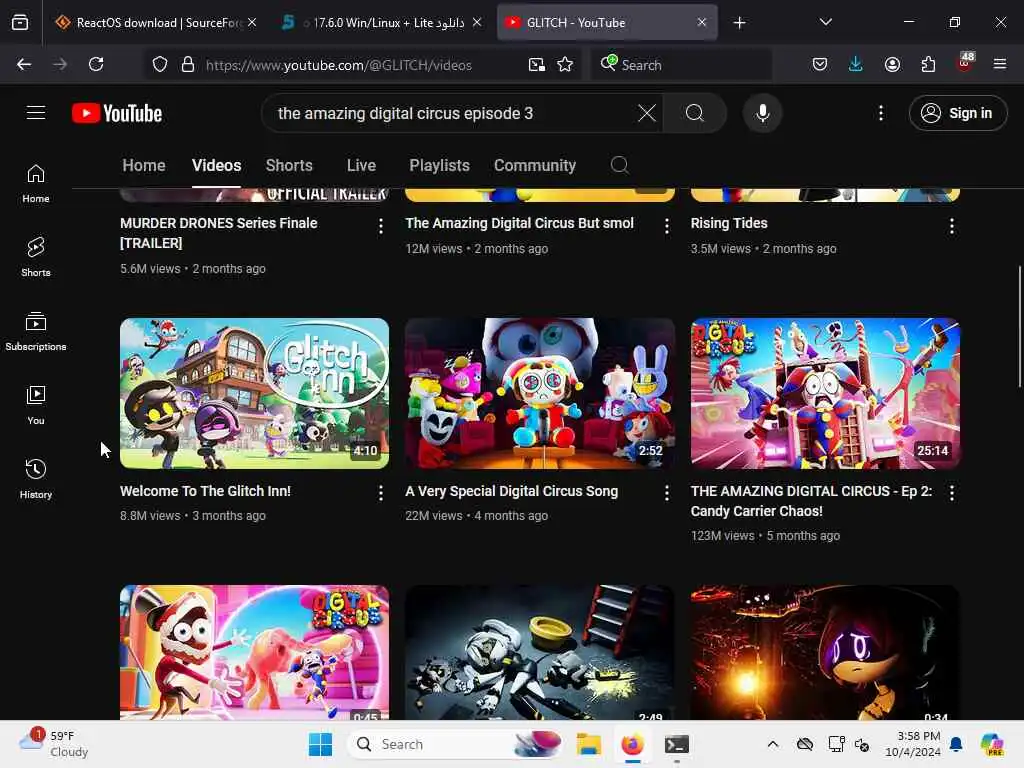Save page to Pocket

tap(820, 65)
